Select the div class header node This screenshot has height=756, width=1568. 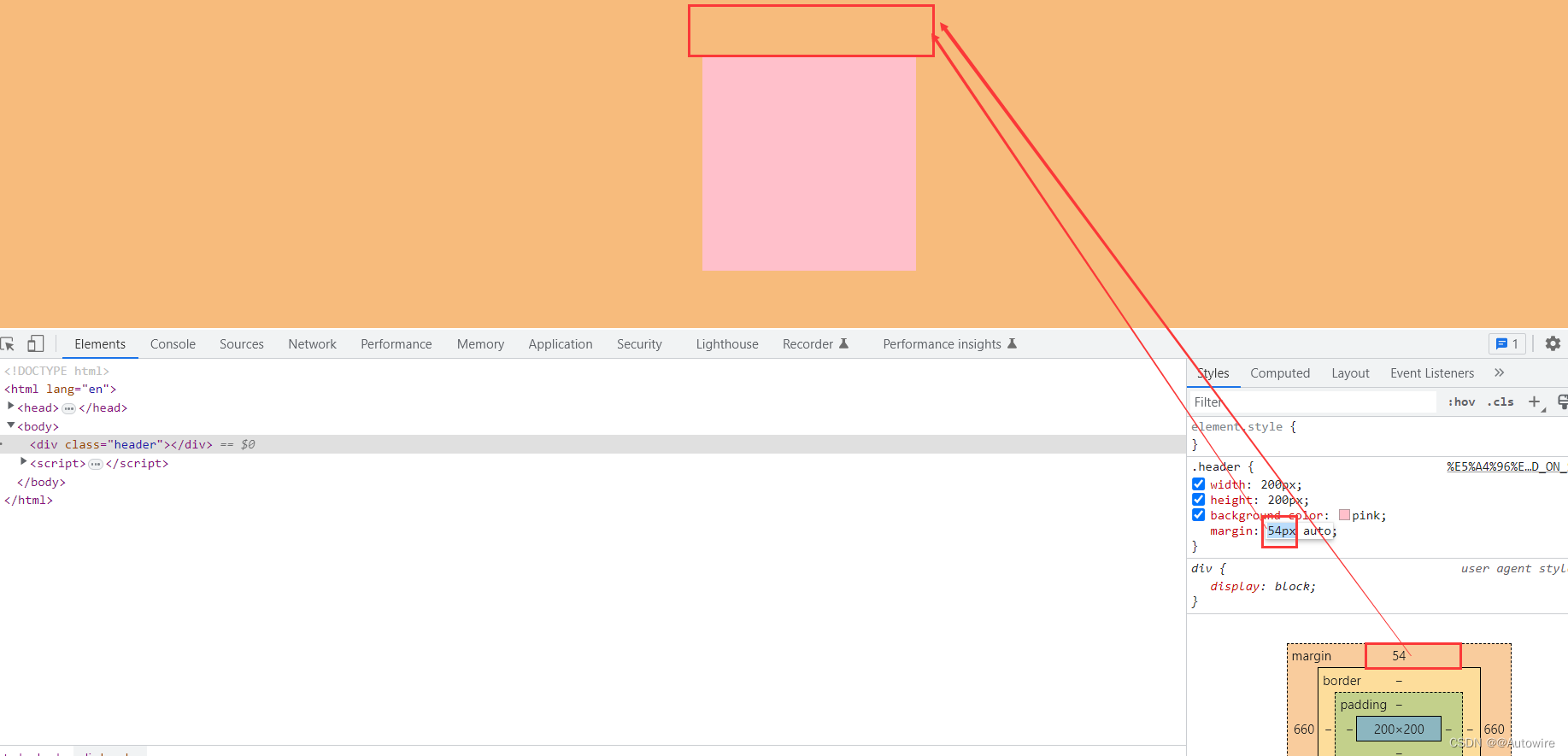(592, 444)
